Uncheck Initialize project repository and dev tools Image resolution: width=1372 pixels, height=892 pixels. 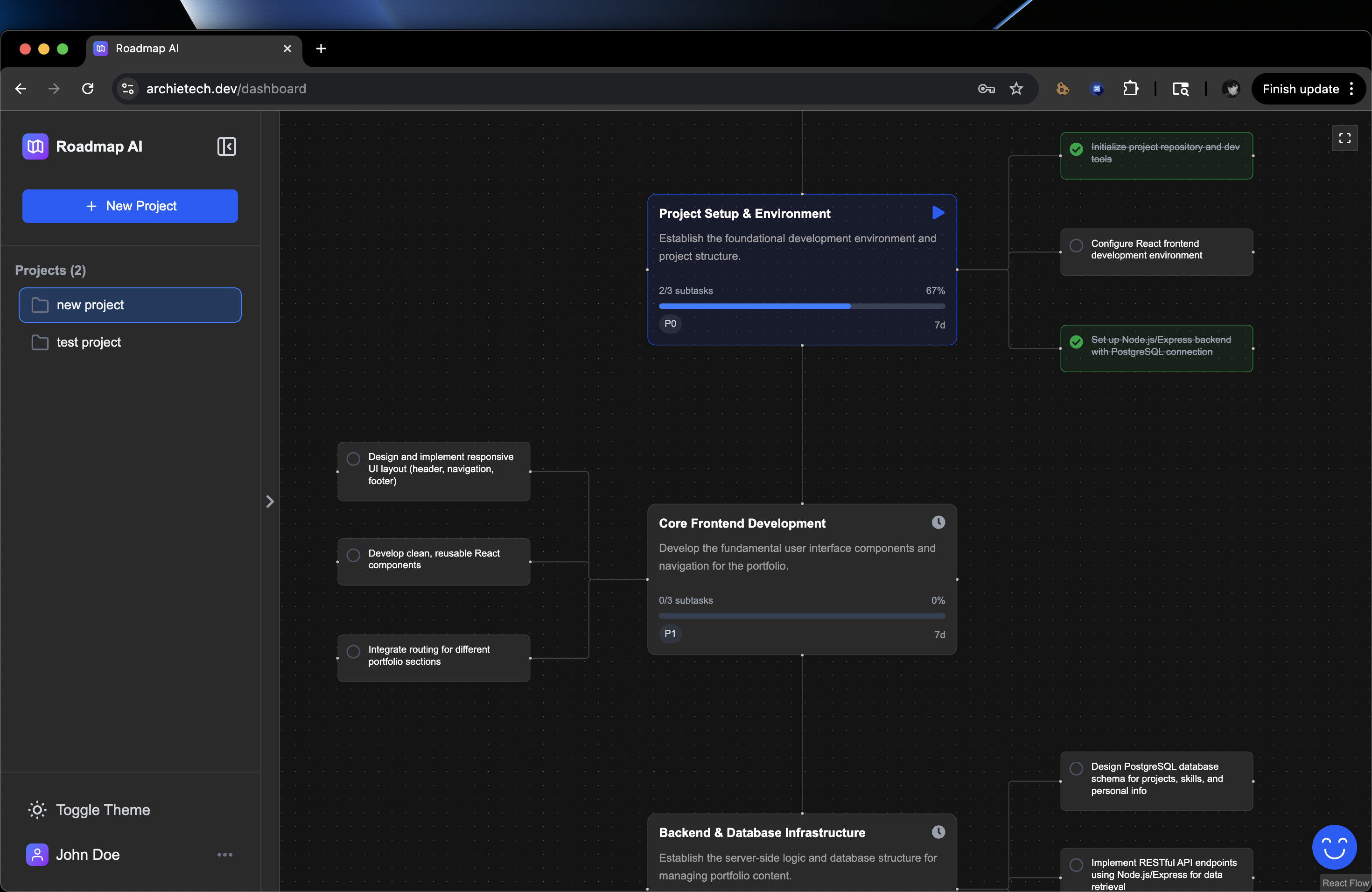pos(1076,149)
